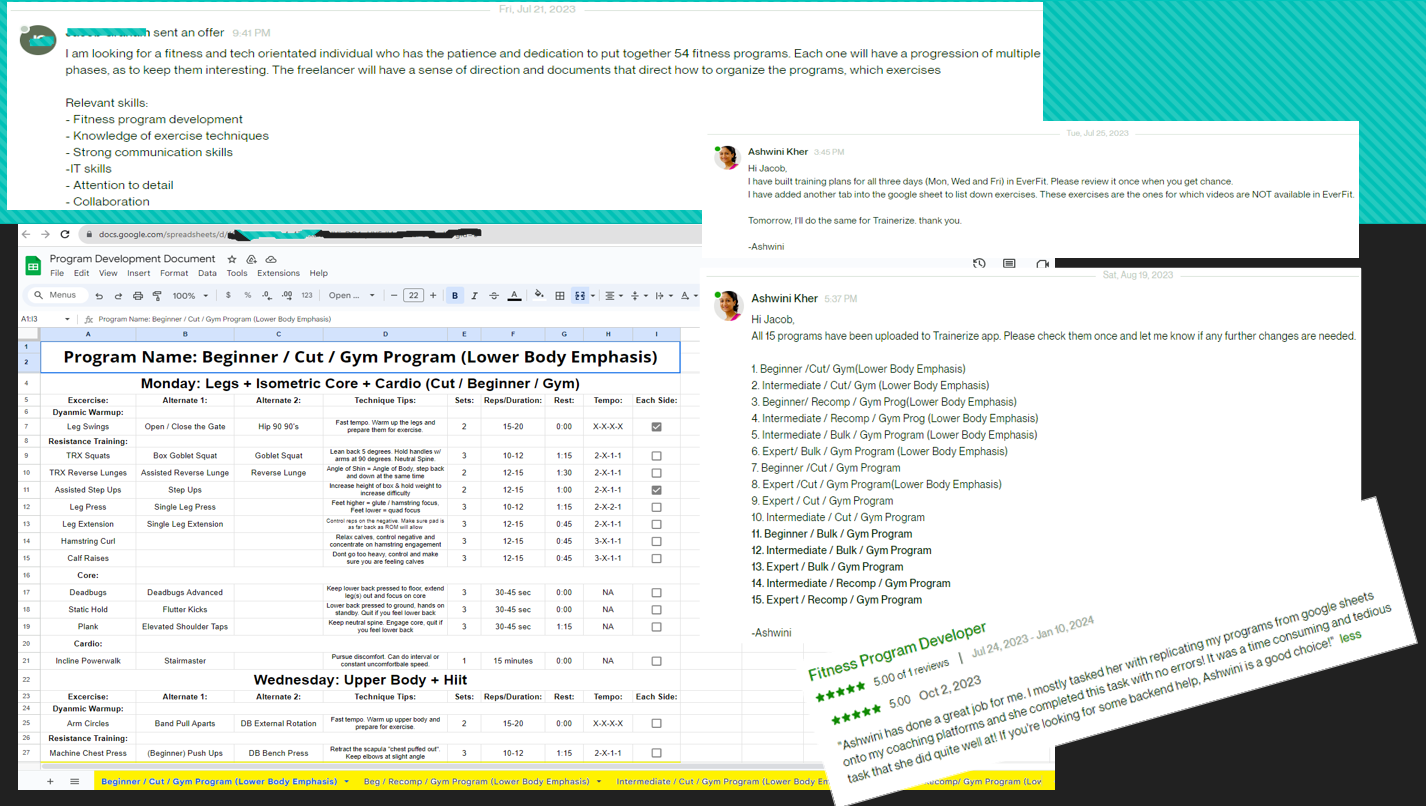Check Each Side box for TRX Squats
The image size is (1426, 806).
click(656, 456)
